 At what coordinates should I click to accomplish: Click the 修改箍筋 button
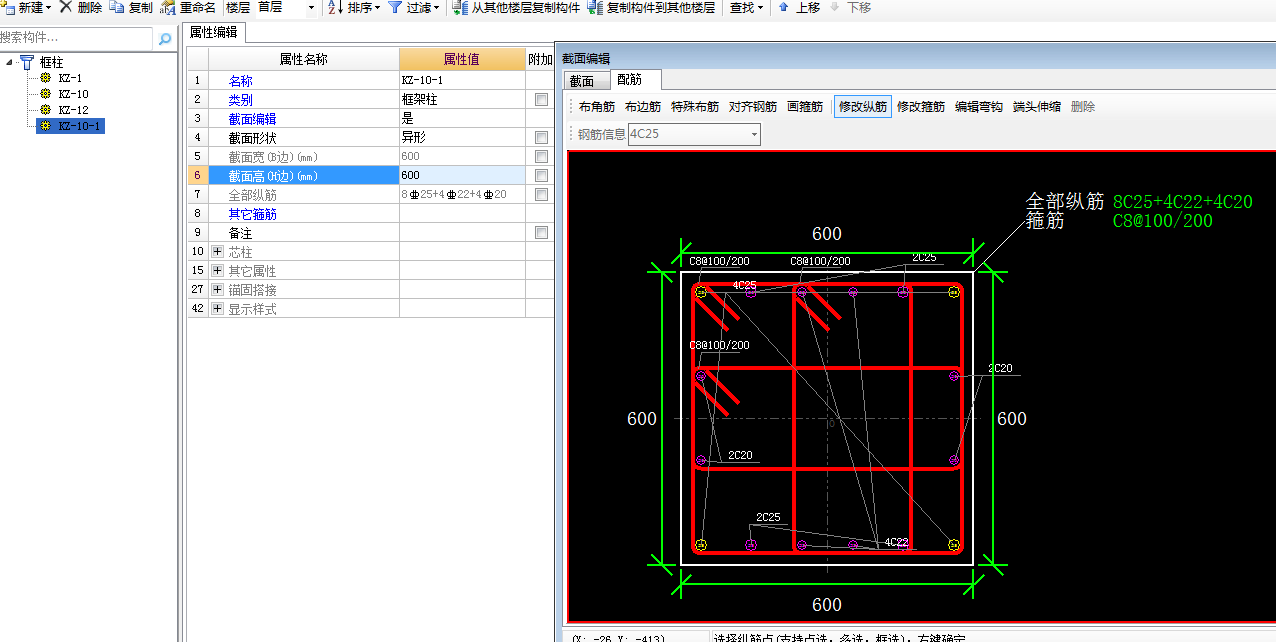coord(921,107)
